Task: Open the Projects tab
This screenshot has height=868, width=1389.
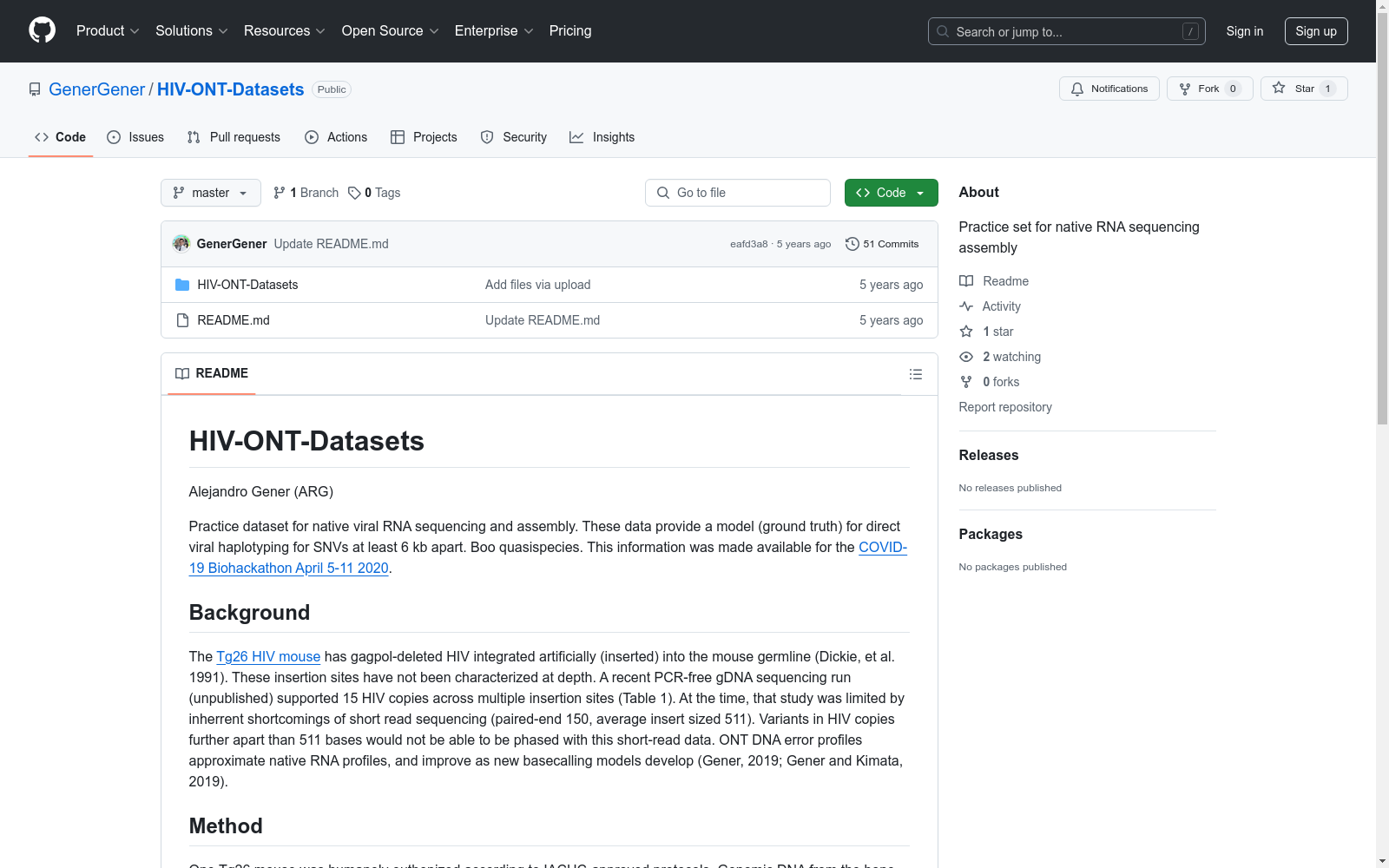Action: [x=424, y=137]
